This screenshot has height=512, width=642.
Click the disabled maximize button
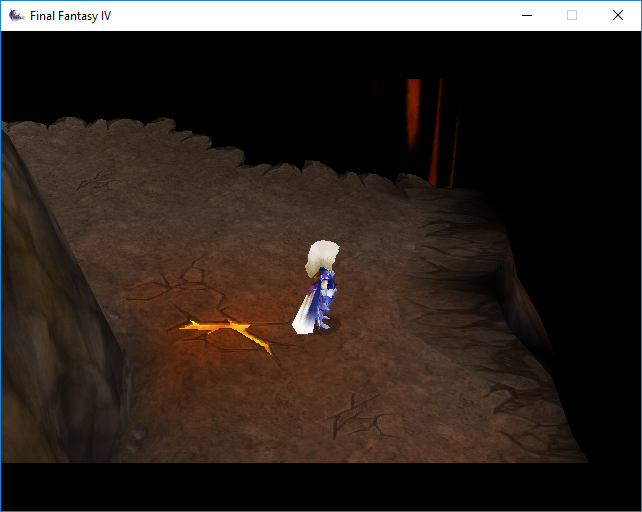572,16
